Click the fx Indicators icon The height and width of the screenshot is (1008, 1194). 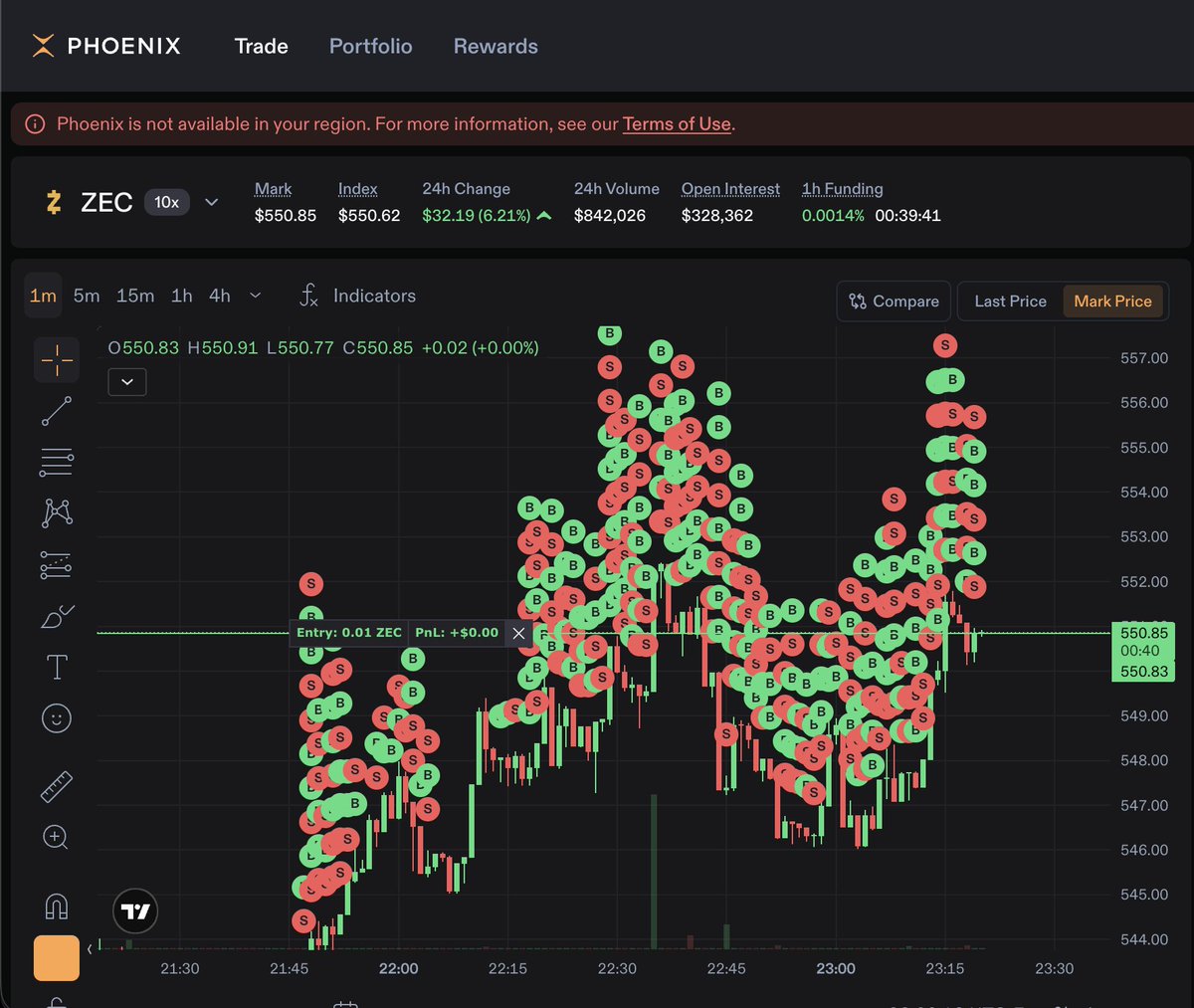308,296
